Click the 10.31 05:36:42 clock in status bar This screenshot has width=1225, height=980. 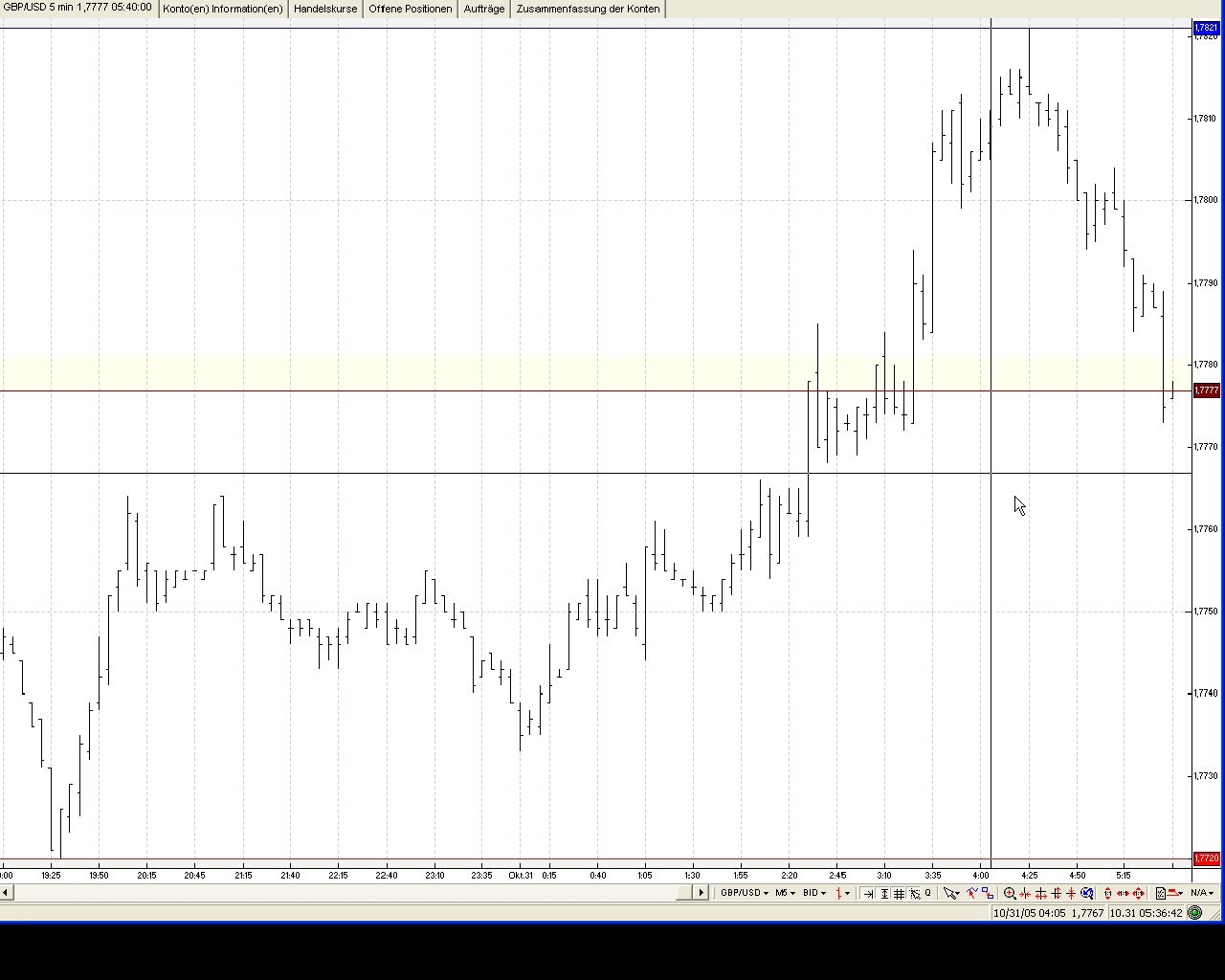[1147, 913]
